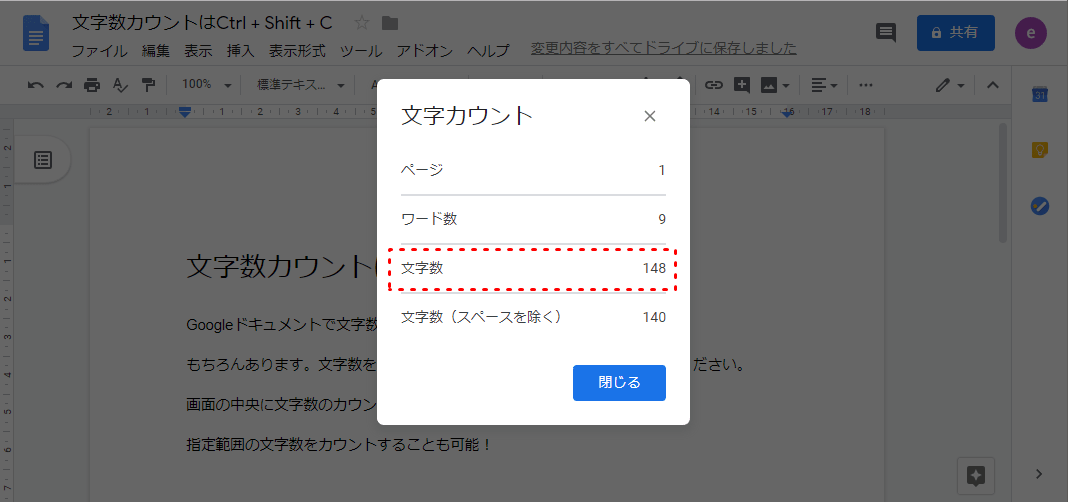Image resolution: width=1068 pixels, height=502 pixels.
Task: Open the comment history speech bubble
Action: pos(885,33)
